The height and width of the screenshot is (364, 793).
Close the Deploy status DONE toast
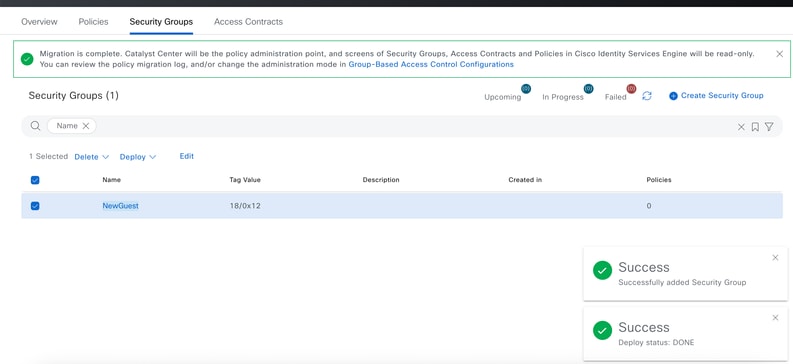coord(775,317)
